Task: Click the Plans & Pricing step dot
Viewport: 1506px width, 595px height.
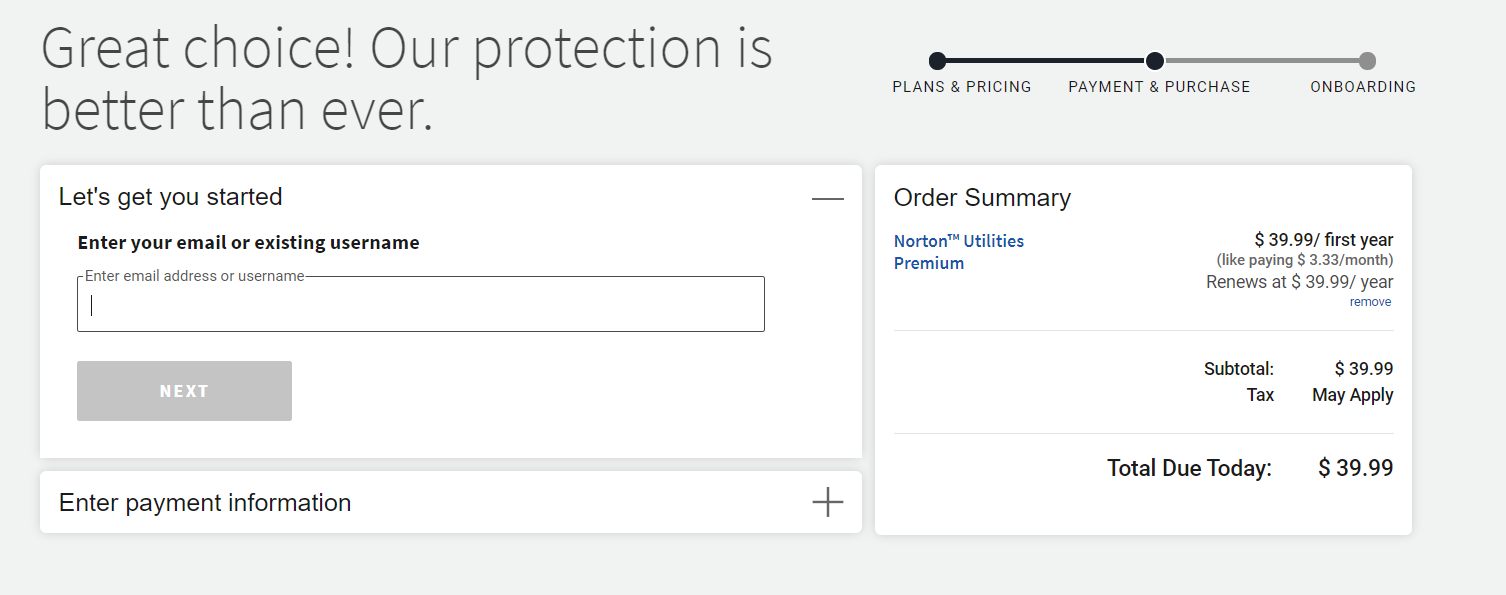Action: pyautogui.click(x=937, y=61)
